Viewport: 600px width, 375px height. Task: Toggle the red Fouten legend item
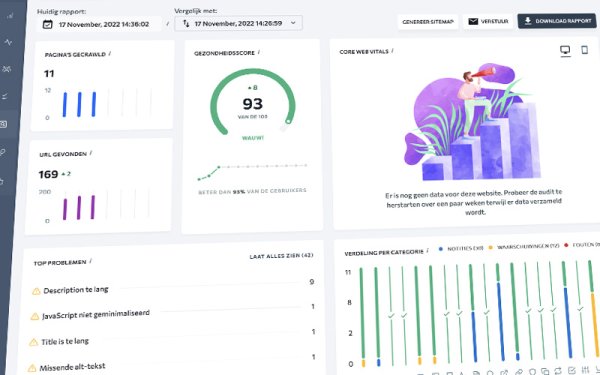(582, 245)
